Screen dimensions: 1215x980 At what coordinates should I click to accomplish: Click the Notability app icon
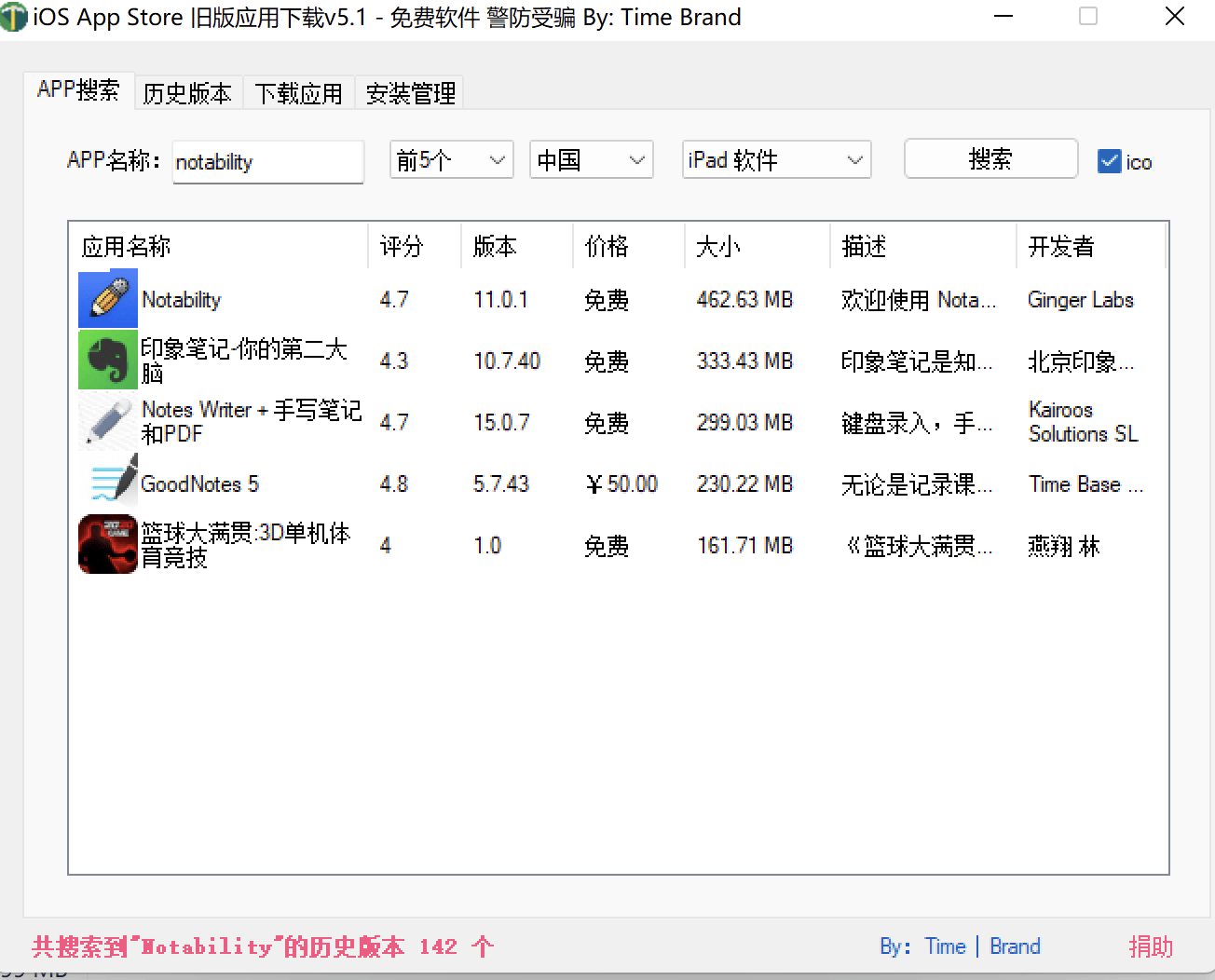pos(108,298)
